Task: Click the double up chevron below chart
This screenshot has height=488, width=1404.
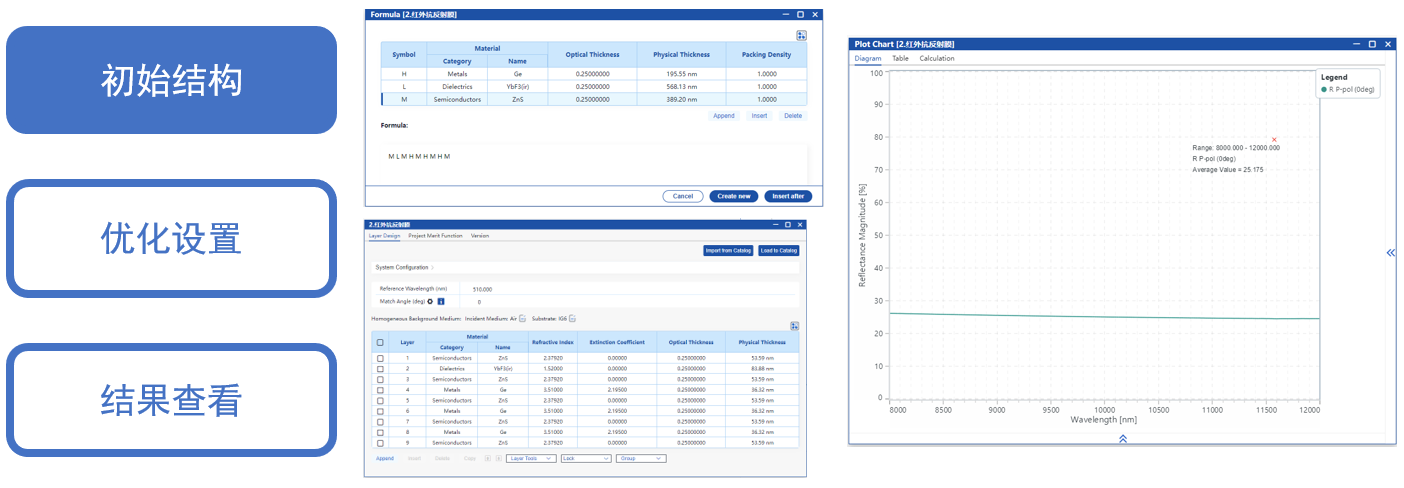Action: pos(1123,438)
